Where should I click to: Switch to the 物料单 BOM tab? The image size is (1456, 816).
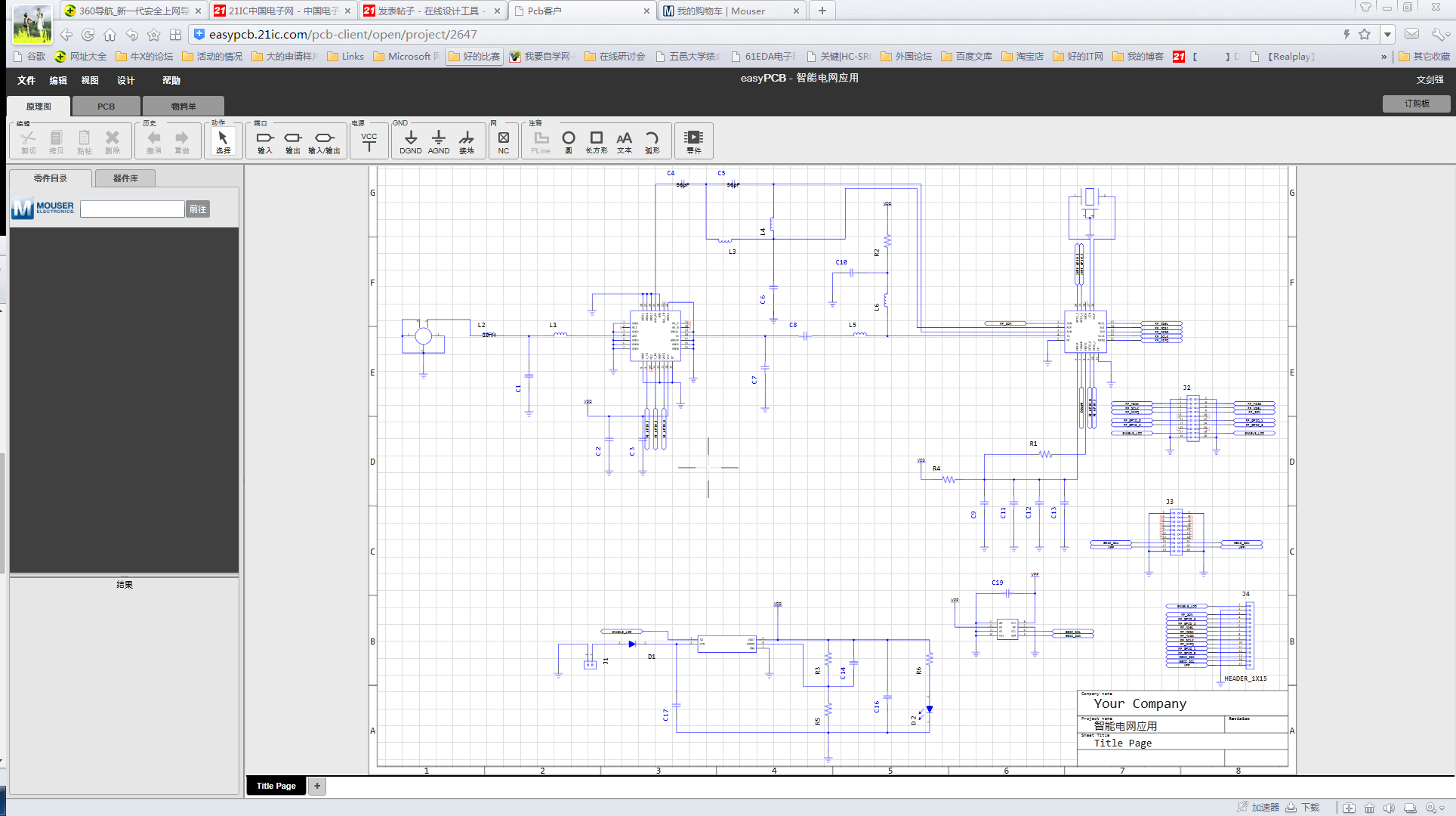pos(184,107)
